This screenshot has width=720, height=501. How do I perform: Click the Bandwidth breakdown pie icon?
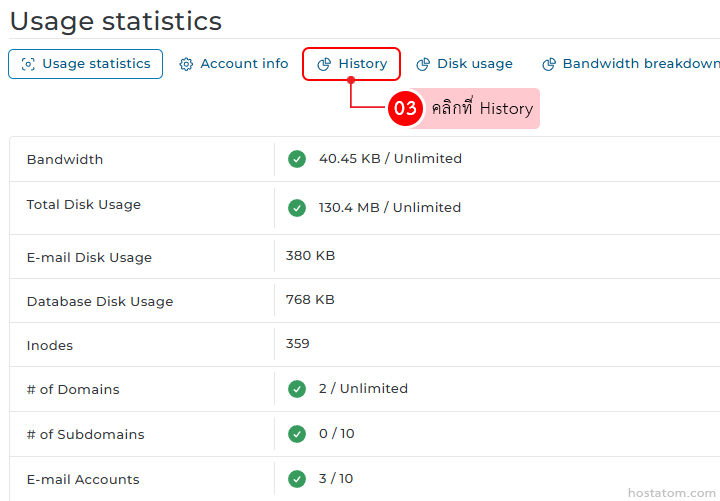coord(549,64)
